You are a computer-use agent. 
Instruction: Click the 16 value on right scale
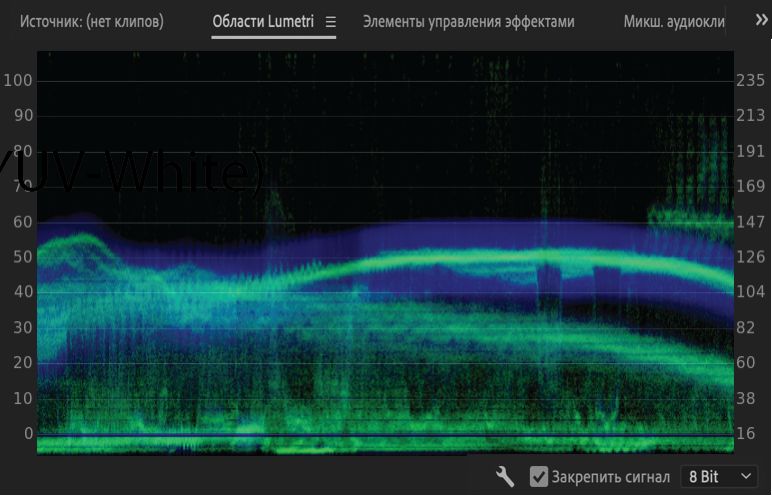coord(745,433)
